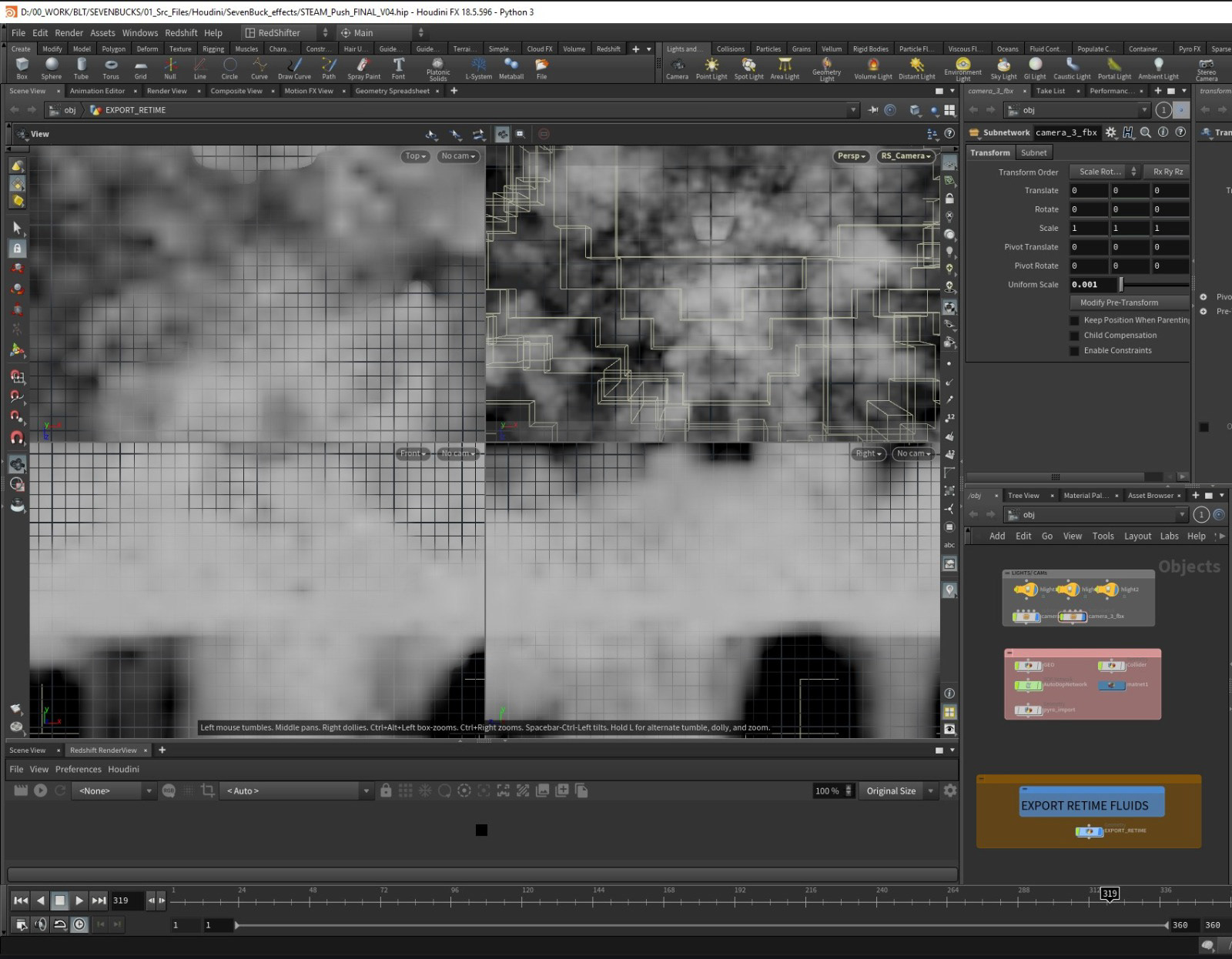
Task: Click the Uniform Scale value field
Action: pos(1093,285)
